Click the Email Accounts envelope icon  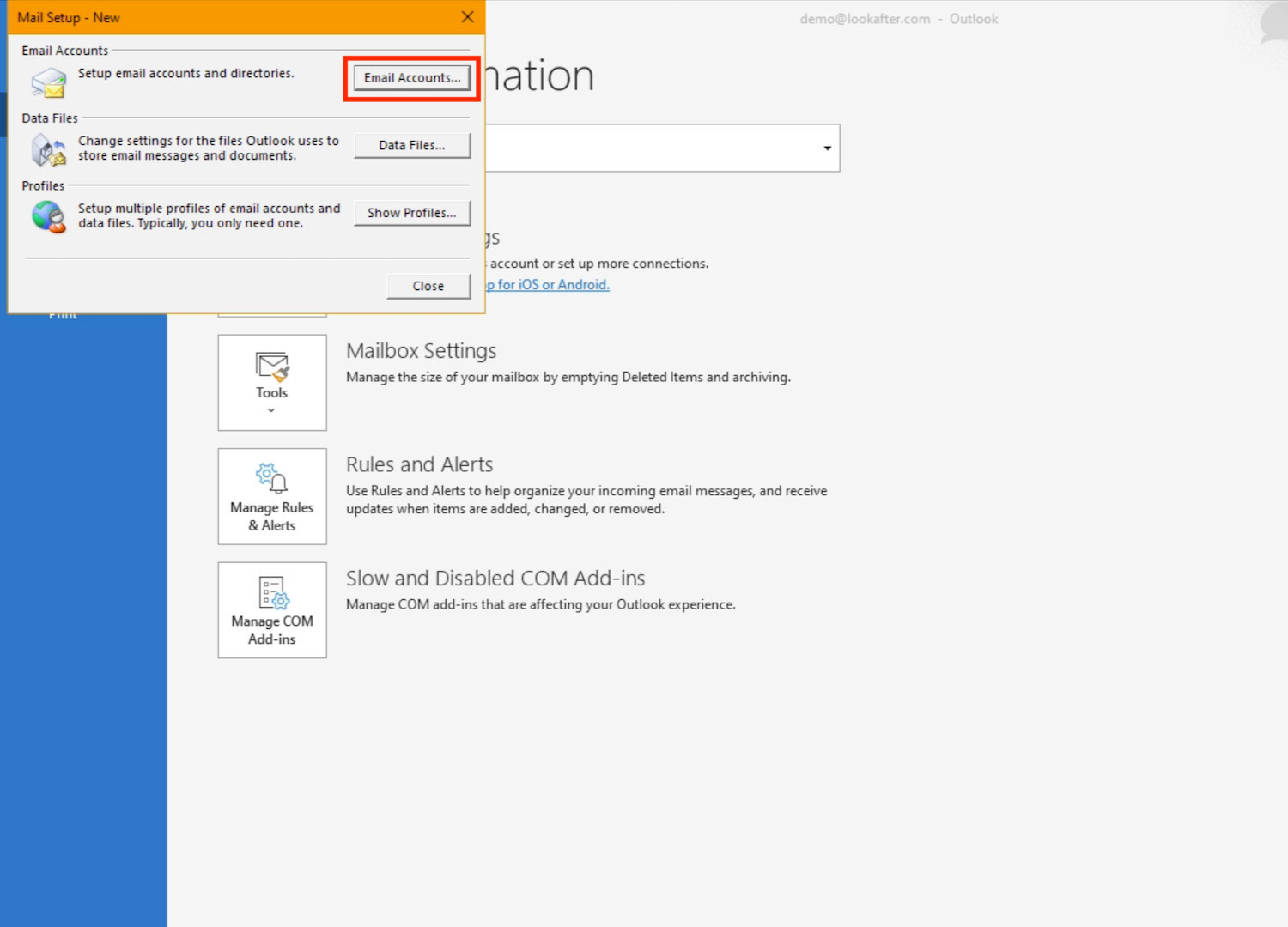pos(48,83)
